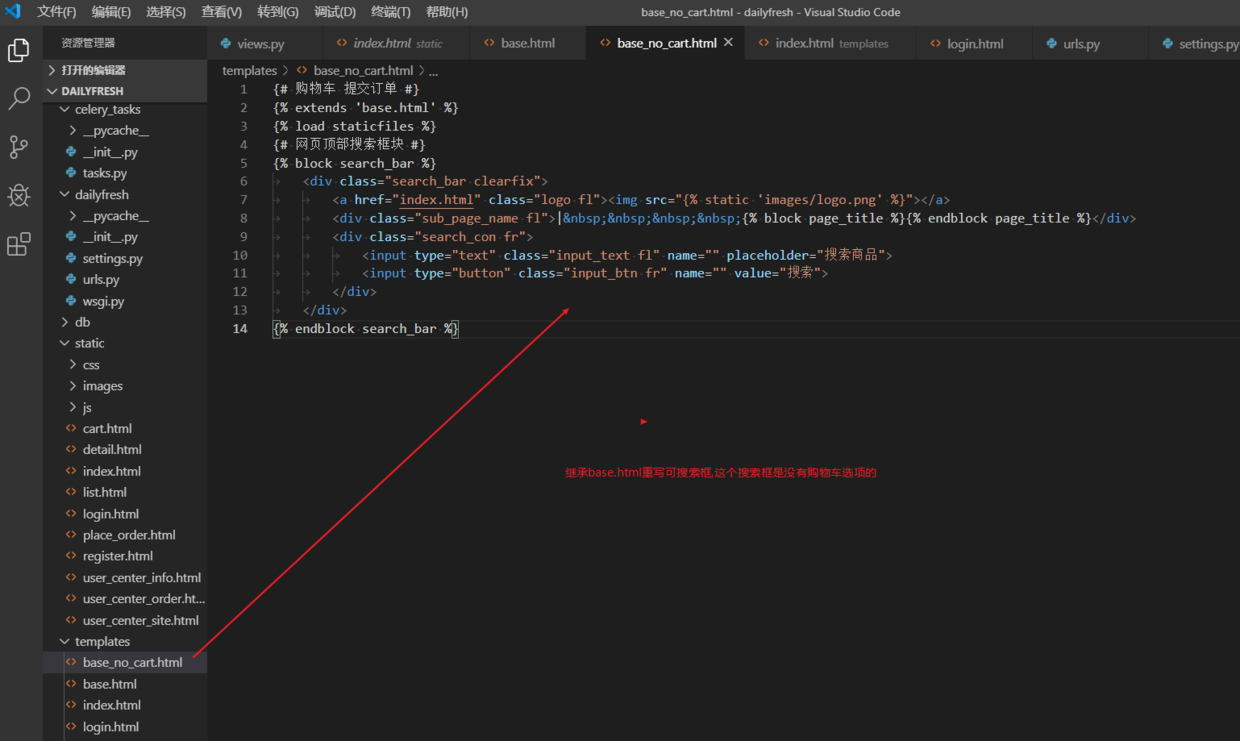Collapse the dailyfresh folder
Viewport: 1240px width, 741px height.
point(125,195)
